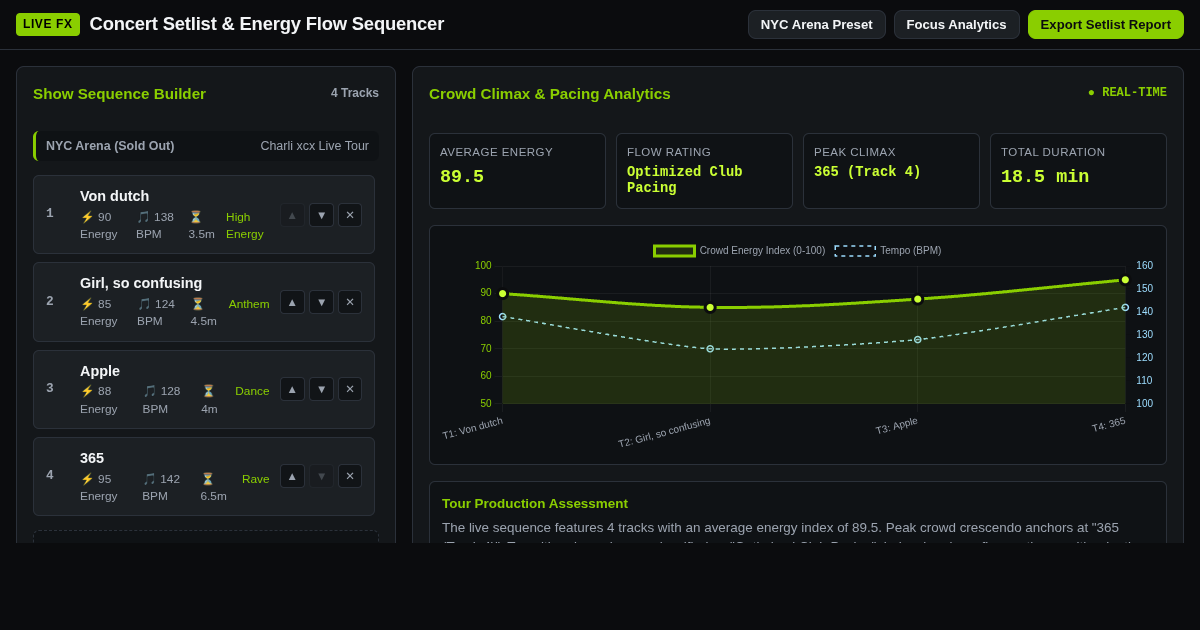Click the Rave tag

[256, 479]
